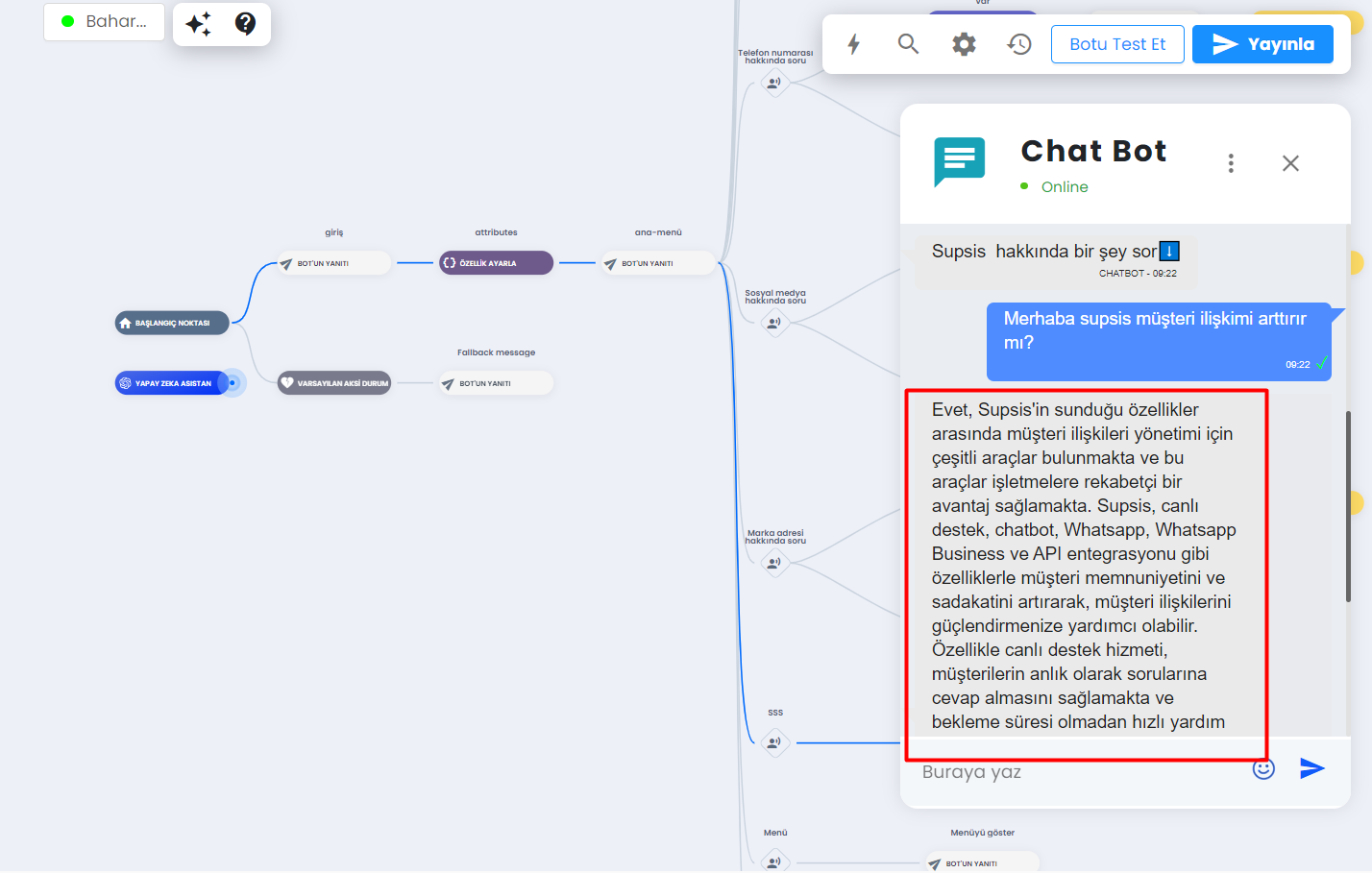1372x873 pixels.
Task: Click the AI swirl icon on Yapay Zeka Asistan
Action: 125,383
